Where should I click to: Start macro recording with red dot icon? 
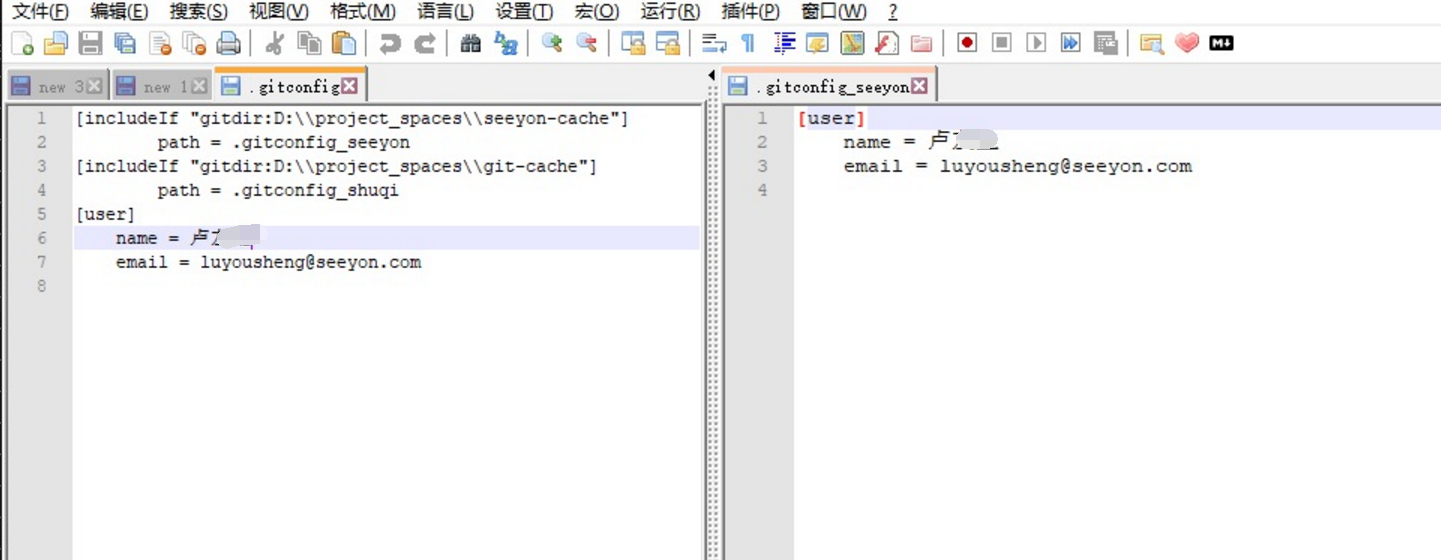(966, 43)
